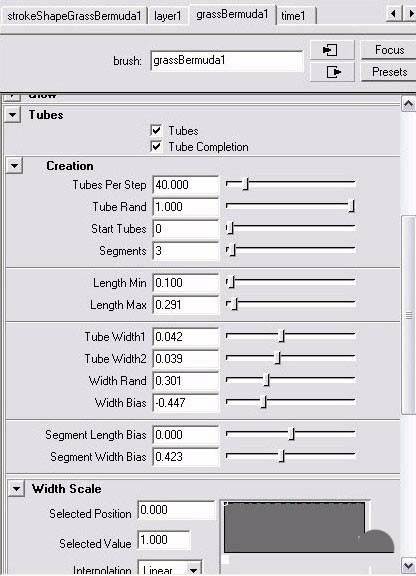Uncheck the Tubes checkbox
The width and height of the screenshot is (416, 576).
point(157,130)
